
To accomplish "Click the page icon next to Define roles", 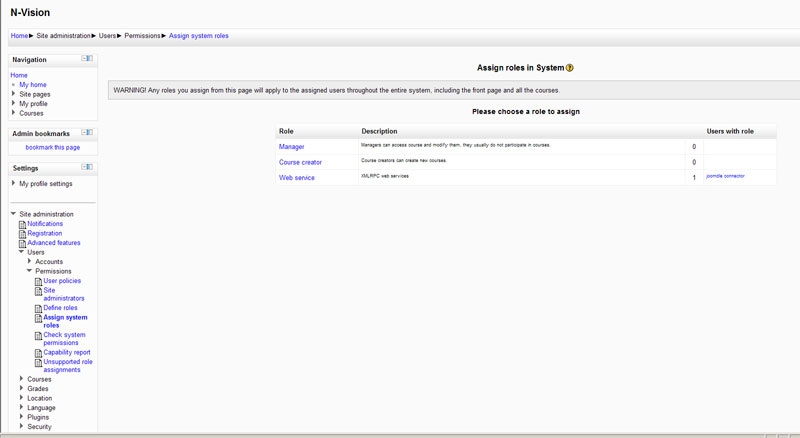I will point(39,308).
